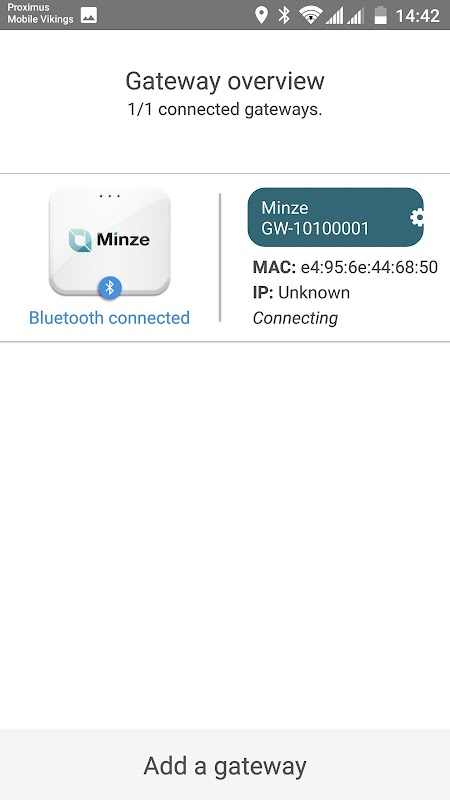
Task: Tap the MAC address line
Action: (345, 267)
